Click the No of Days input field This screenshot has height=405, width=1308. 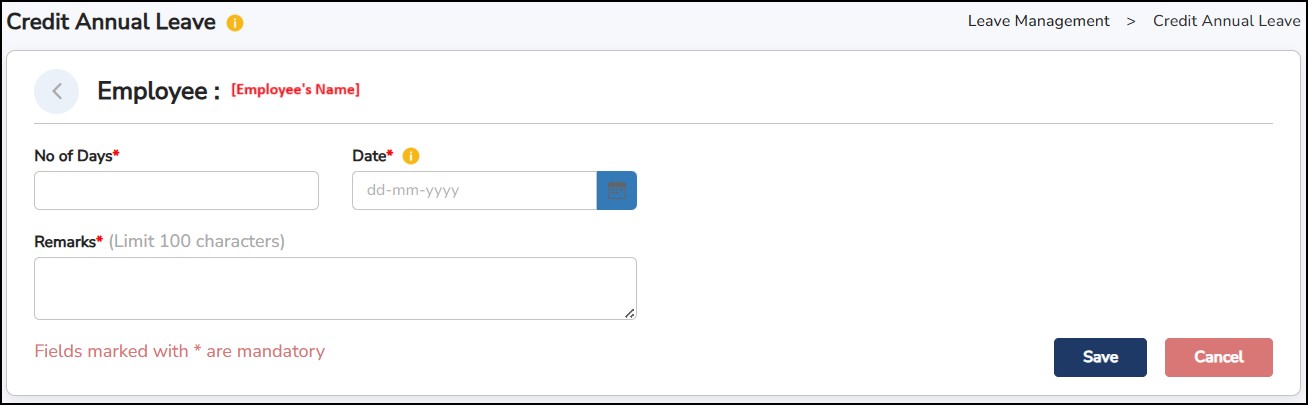[x=176, y=190]
